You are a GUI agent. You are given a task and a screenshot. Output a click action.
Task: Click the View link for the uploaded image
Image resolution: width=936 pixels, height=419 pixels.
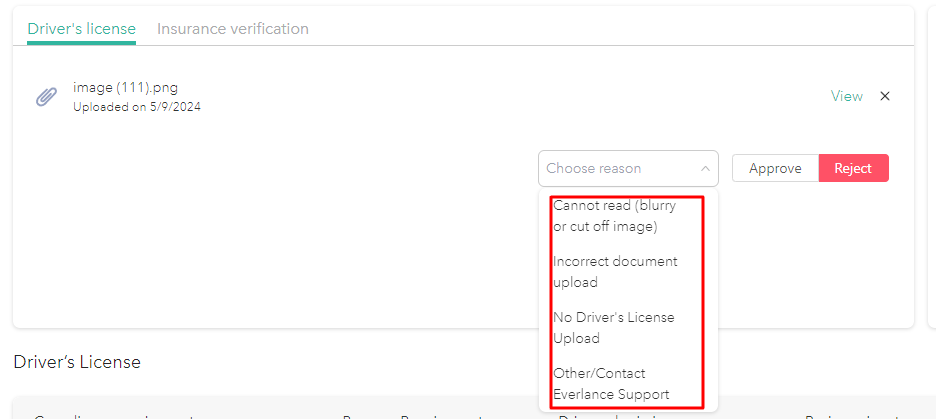pos(846,96)
